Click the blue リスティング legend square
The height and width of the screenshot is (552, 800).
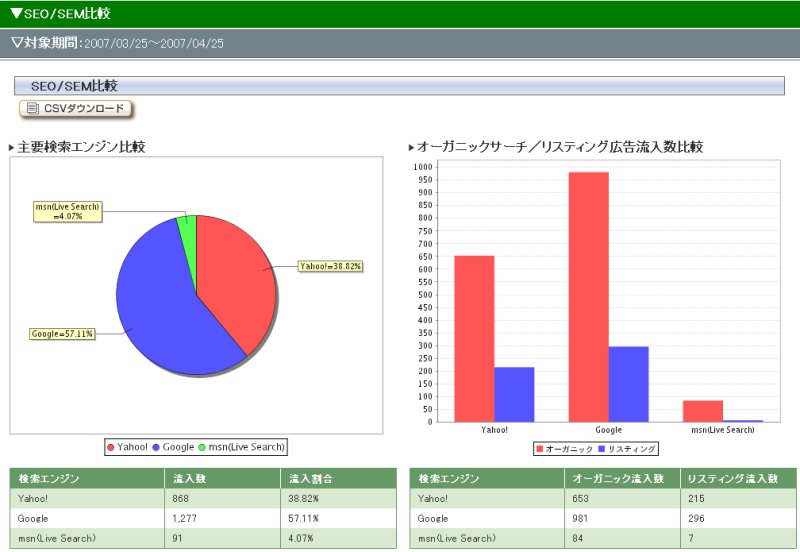click(602, 449)
